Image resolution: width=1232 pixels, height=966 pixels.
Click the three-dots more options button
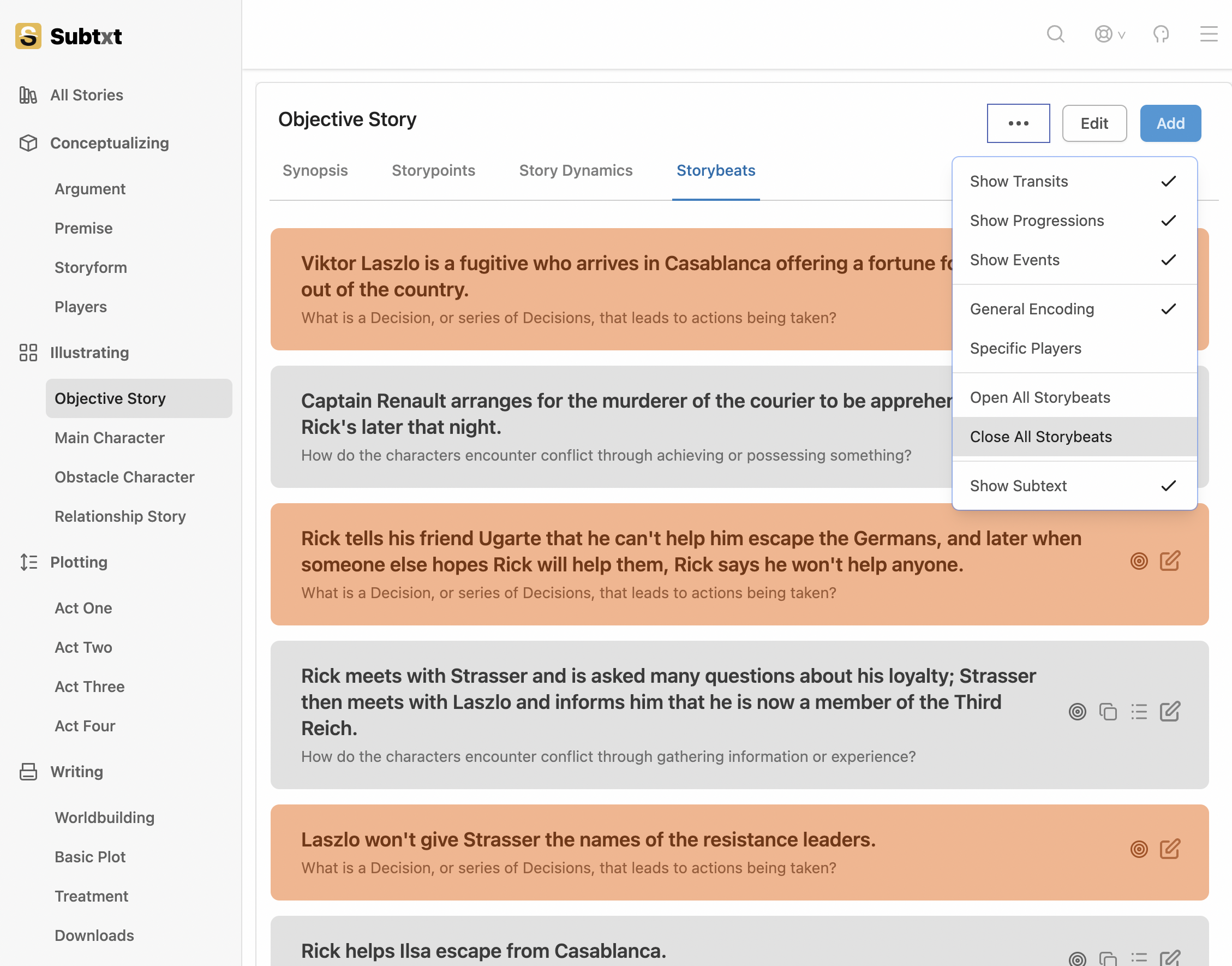(1018, 123)
